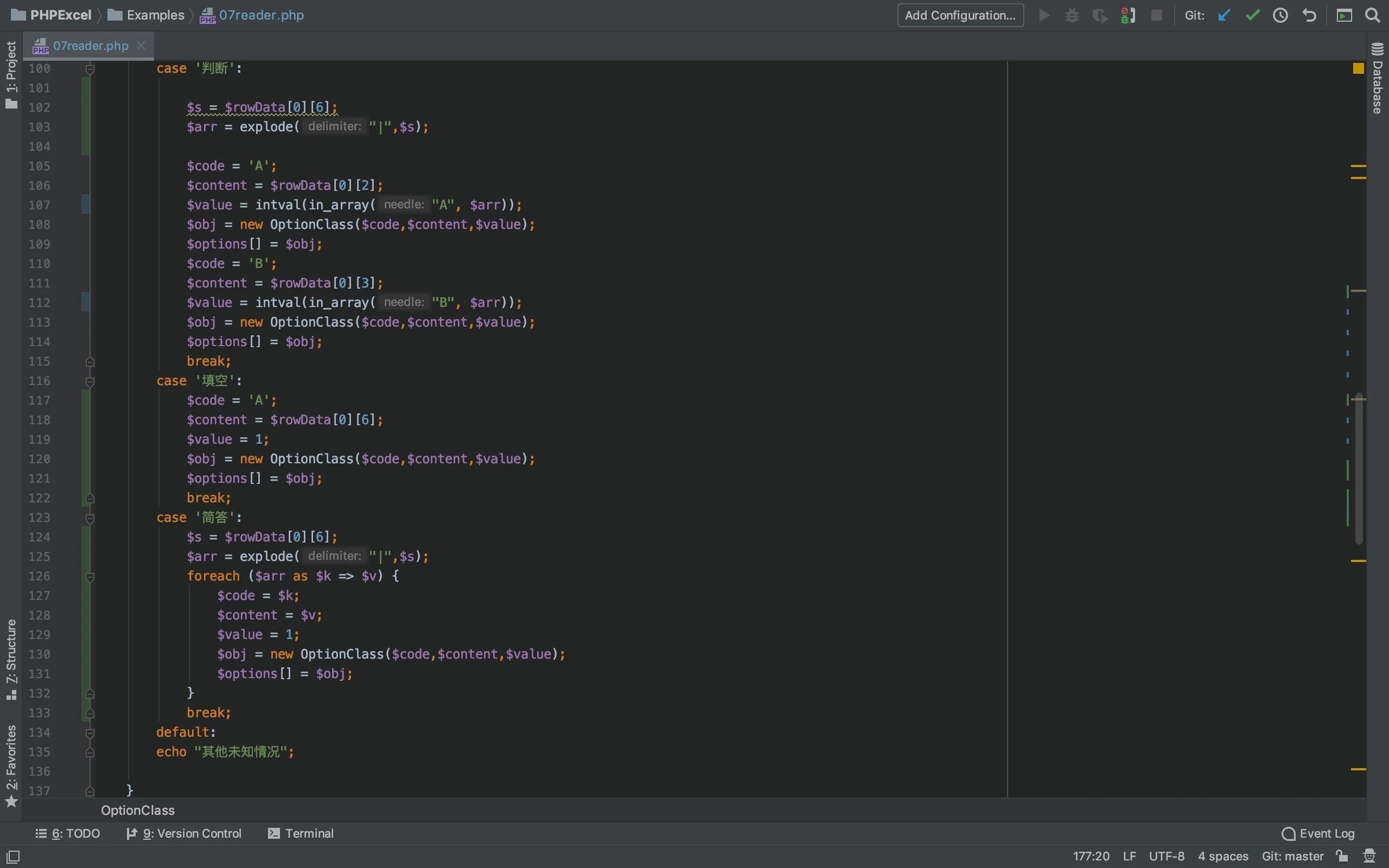The width and height of the screenshot is (1389, 868).
Task: Click the Git commit checkmark icon
Action: coord(1252,16)
